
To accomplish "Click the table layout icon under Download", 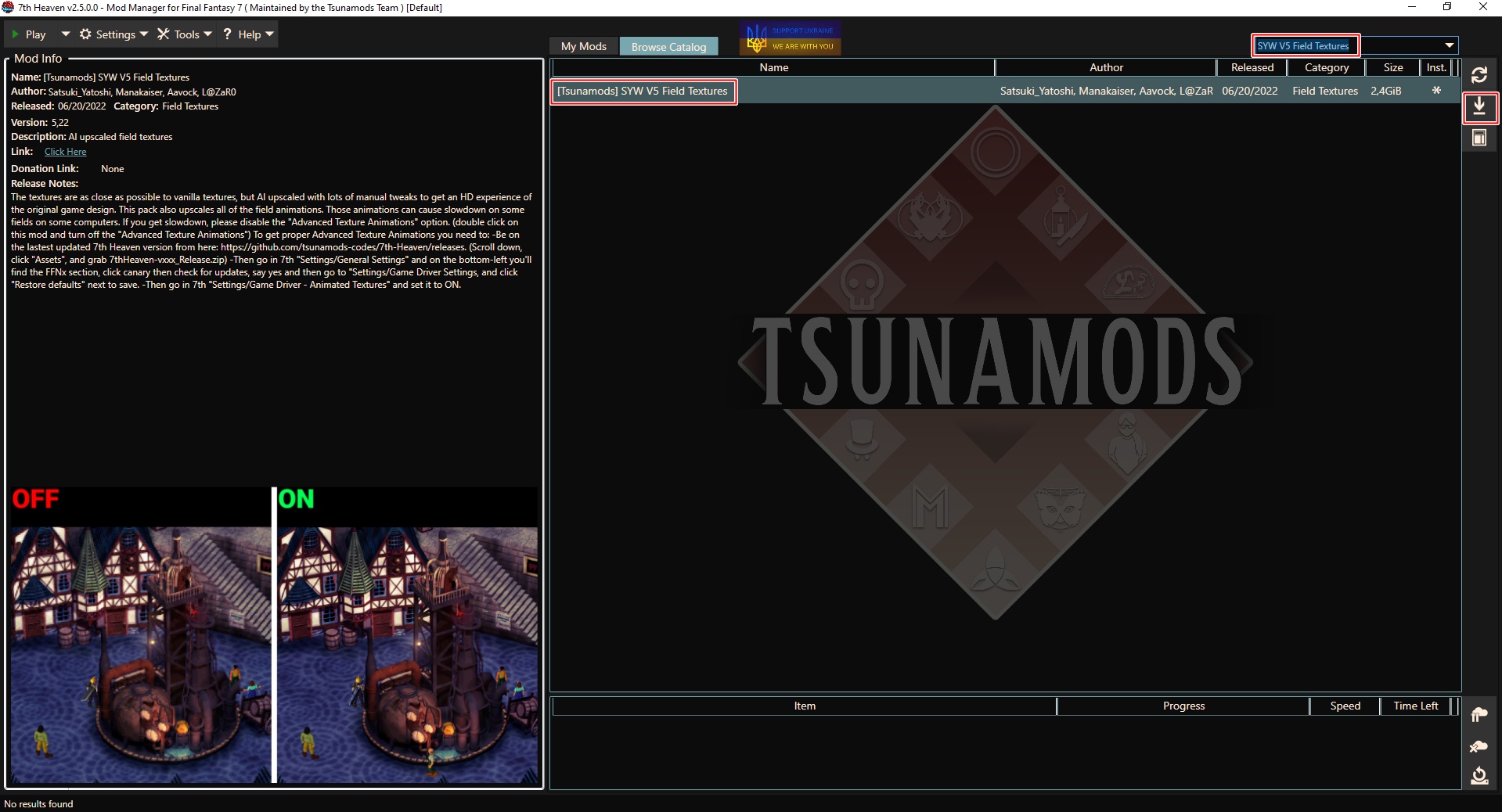I will point(1479,138).
